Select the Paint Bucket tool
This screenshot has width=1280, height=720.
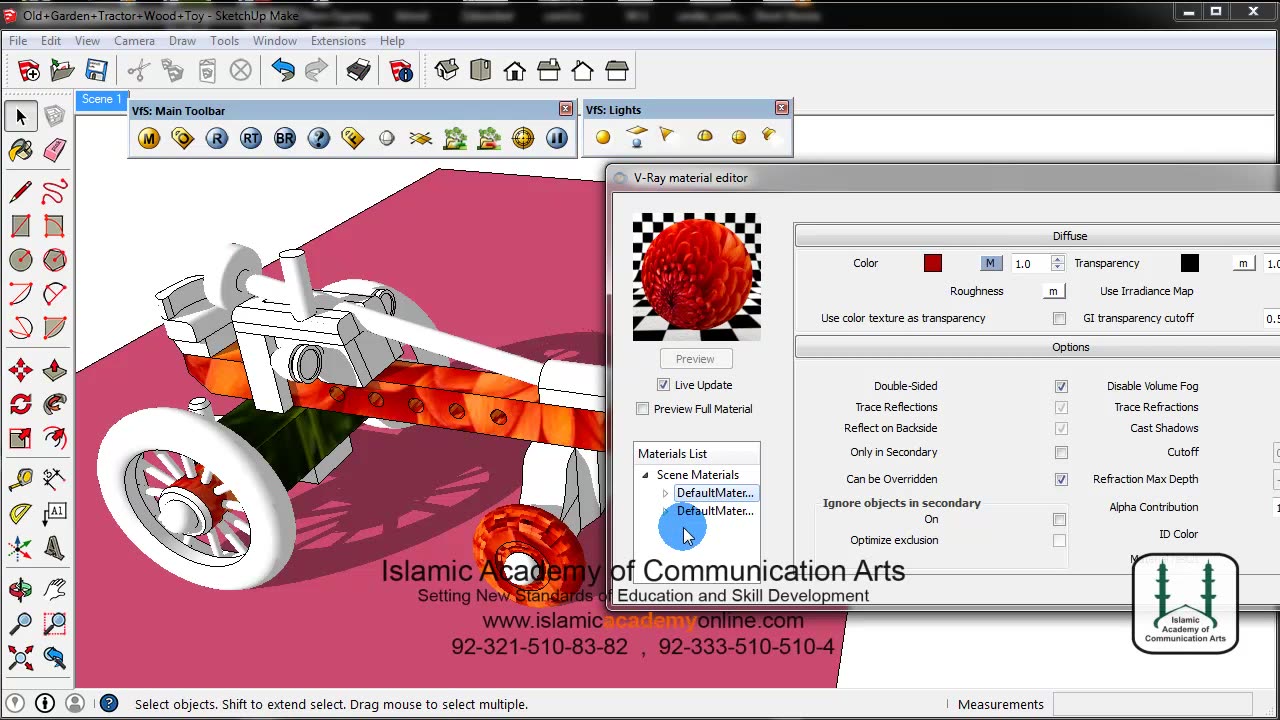coord(20,151)
